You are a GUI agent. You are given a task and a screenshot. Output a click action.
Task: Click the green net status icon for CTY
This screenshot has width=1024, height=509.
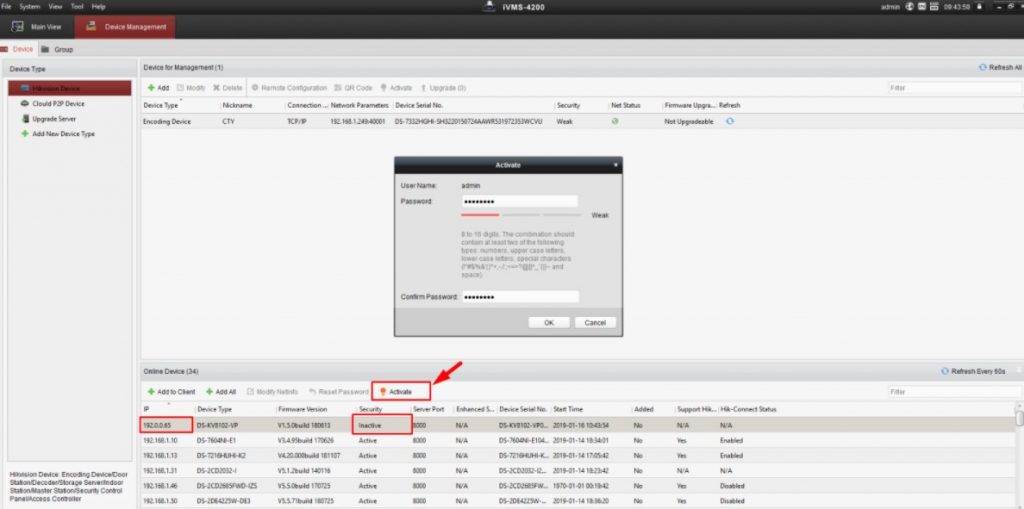click(615, 121)
